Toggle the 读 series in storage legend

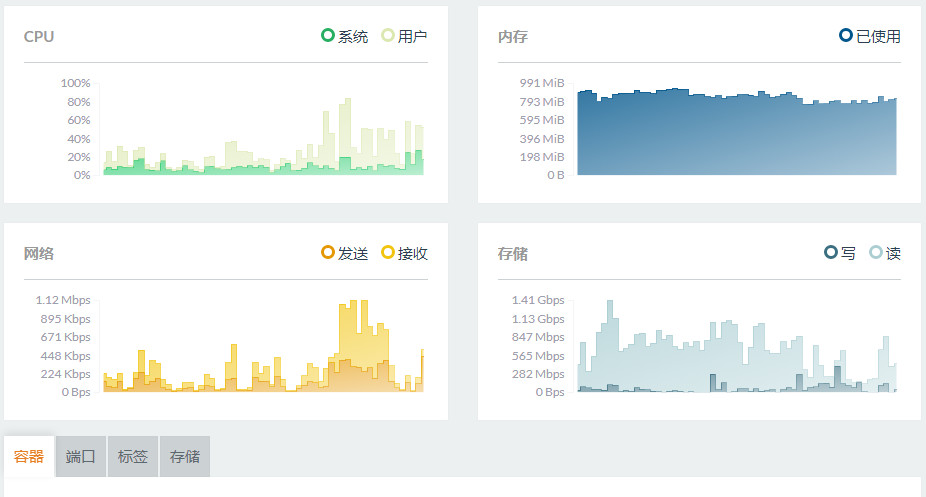[x=885, y=253]
